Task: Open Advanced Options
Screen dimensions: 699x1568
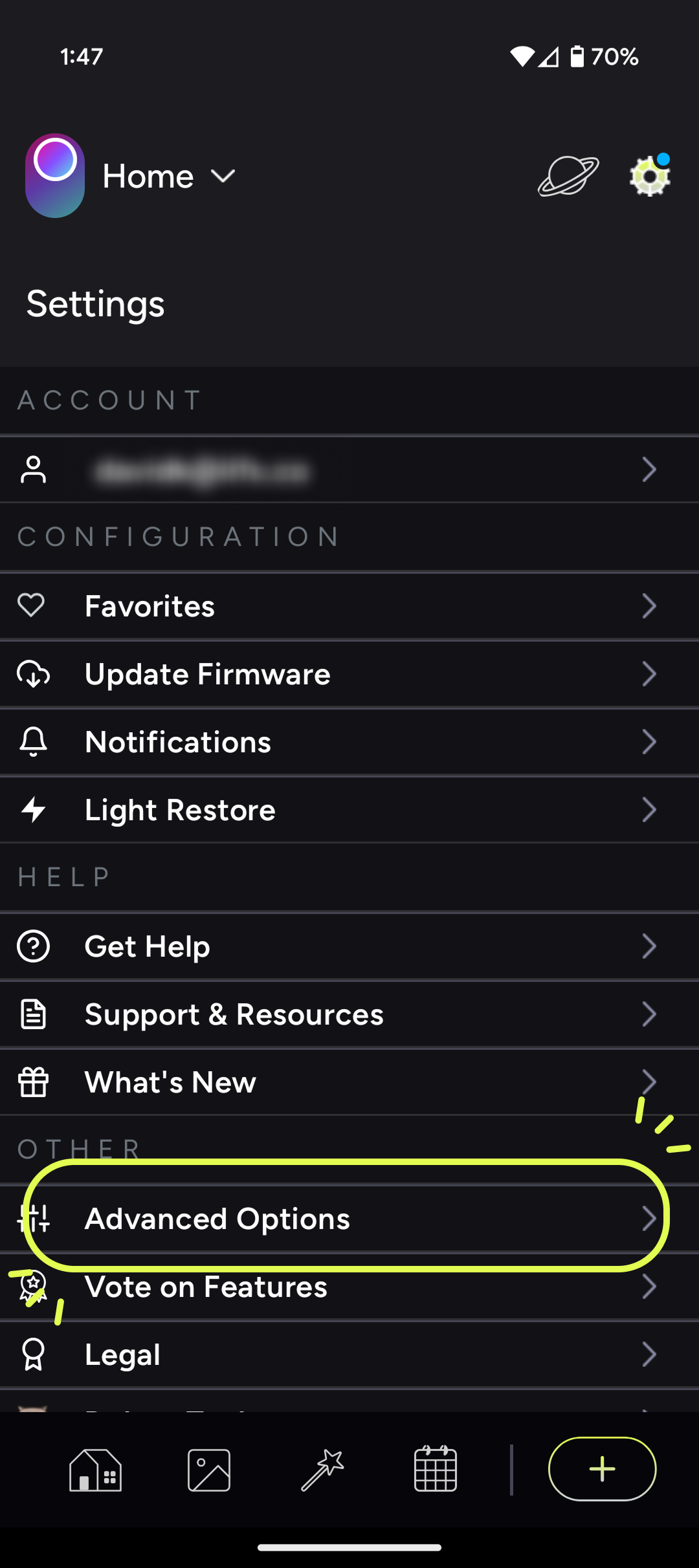Action: click(x=349, y=1219)
